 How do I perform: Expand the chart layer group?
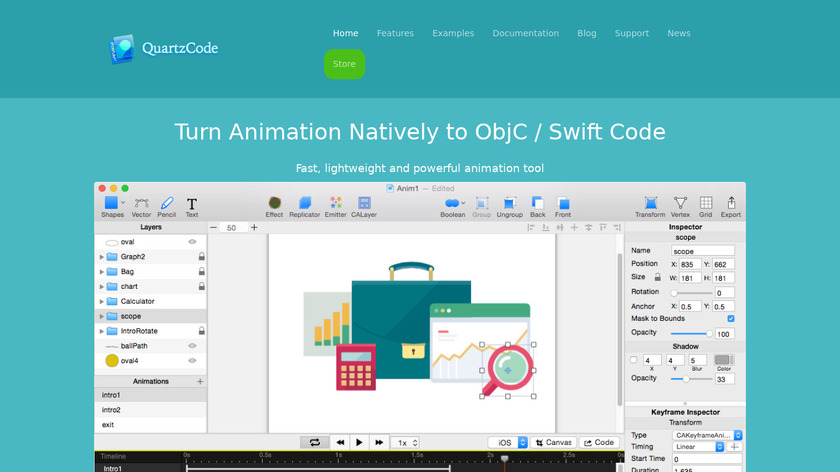(102, 287)
